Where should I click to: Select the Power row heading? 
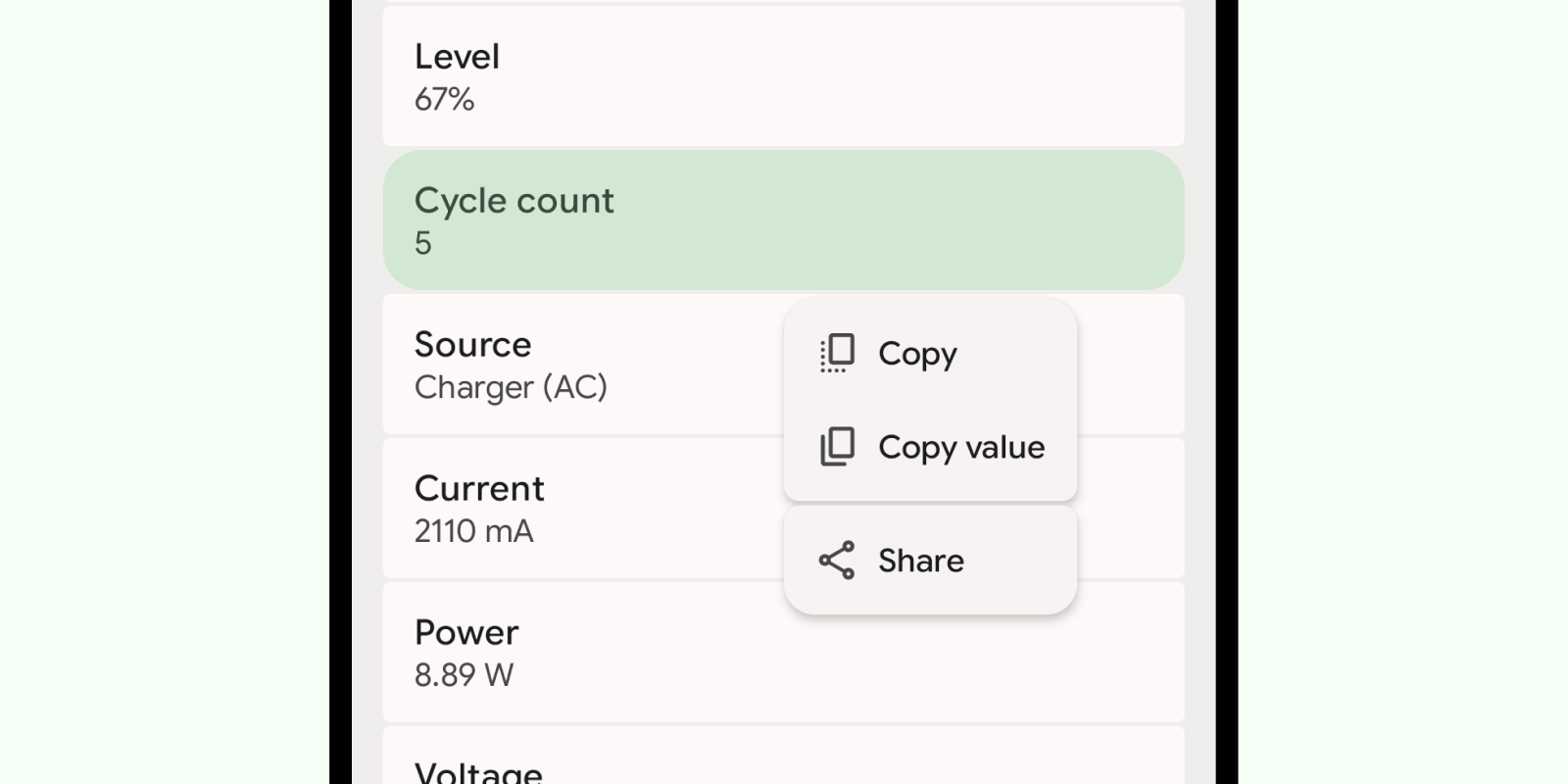pos(466,632)
